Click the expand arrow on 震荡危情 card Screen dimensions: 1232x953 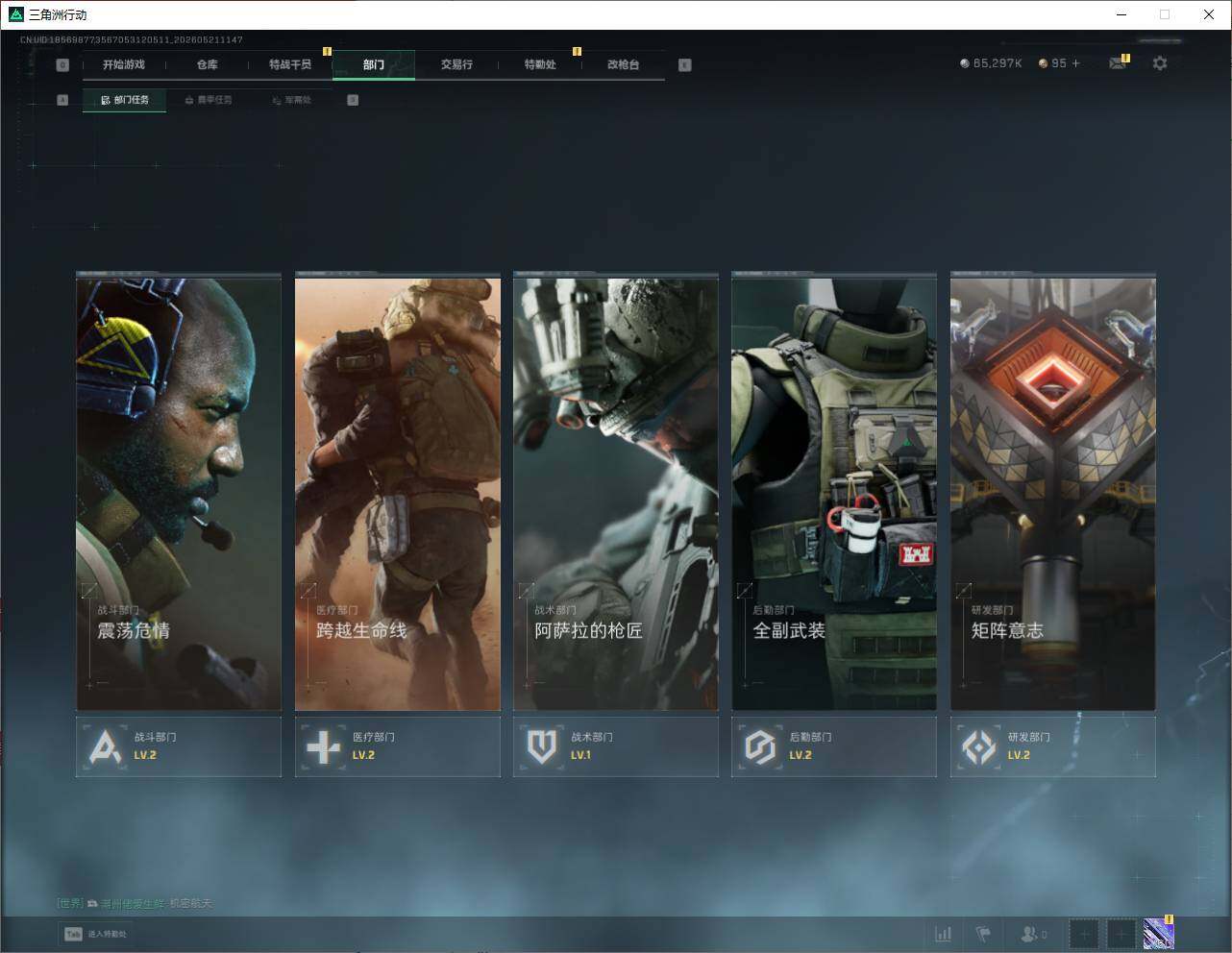(x=89, y=591)
